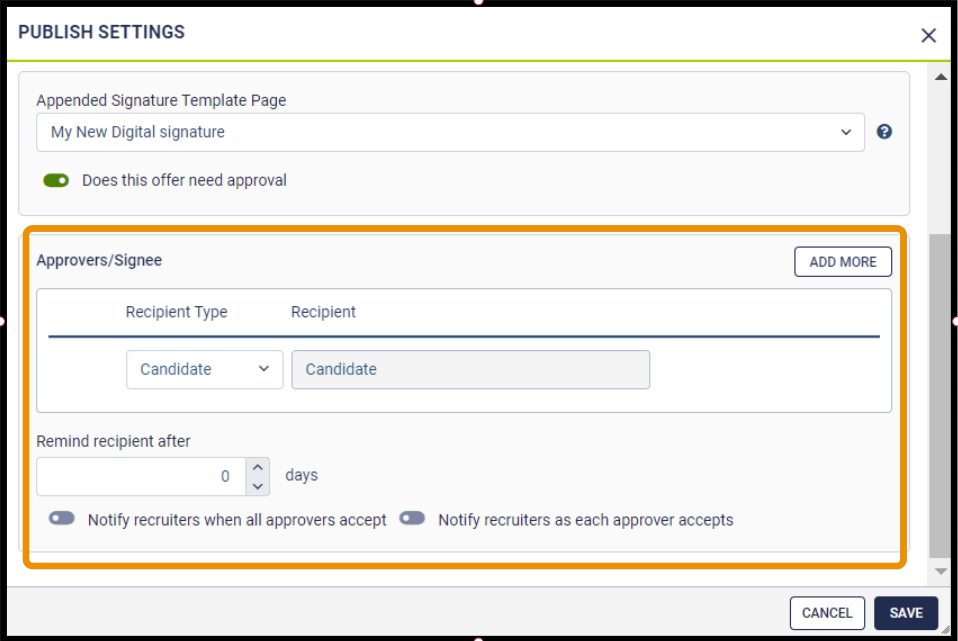Open the Appended Signature Template Page dropdown
Screen dimensions: 958x641
(x=450, y=132)
